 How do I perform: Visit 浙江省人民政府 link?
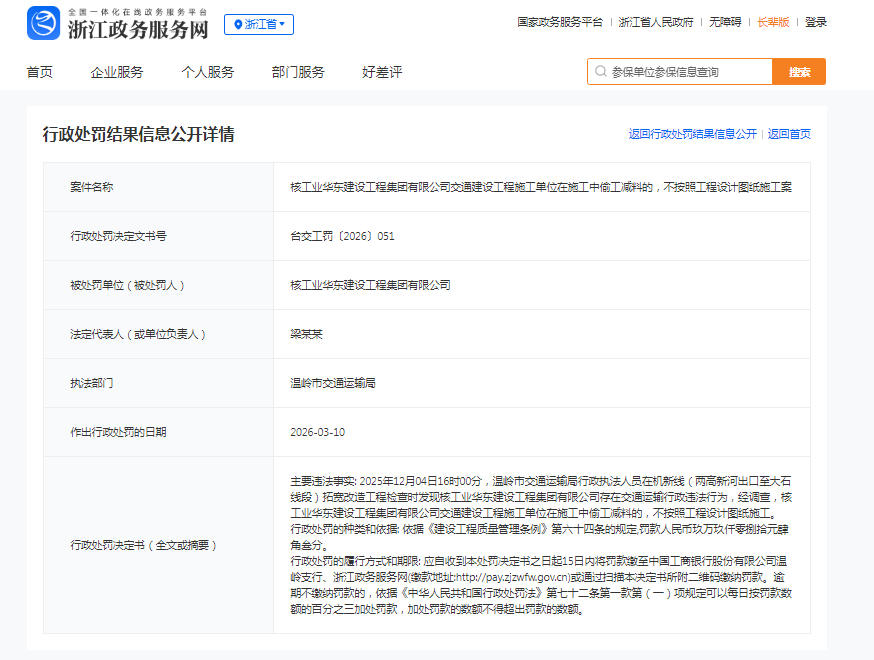coord(655,22)
